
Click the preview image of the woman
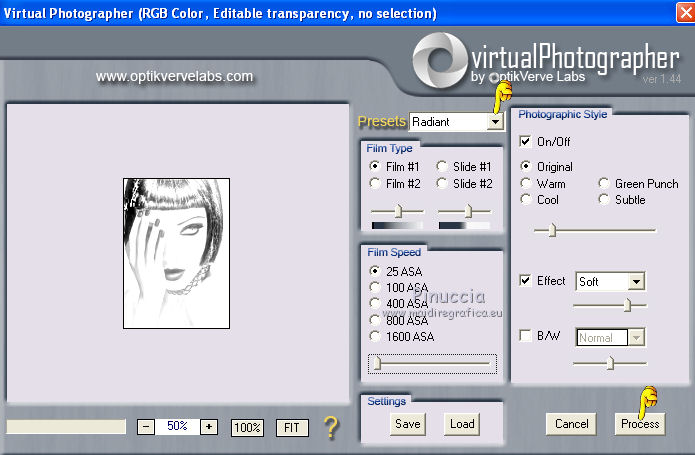coord(176,253)
